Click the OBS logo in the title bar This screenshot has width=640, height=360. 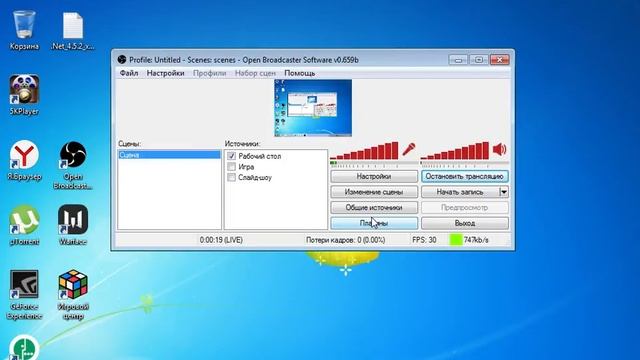coord(122,60)
